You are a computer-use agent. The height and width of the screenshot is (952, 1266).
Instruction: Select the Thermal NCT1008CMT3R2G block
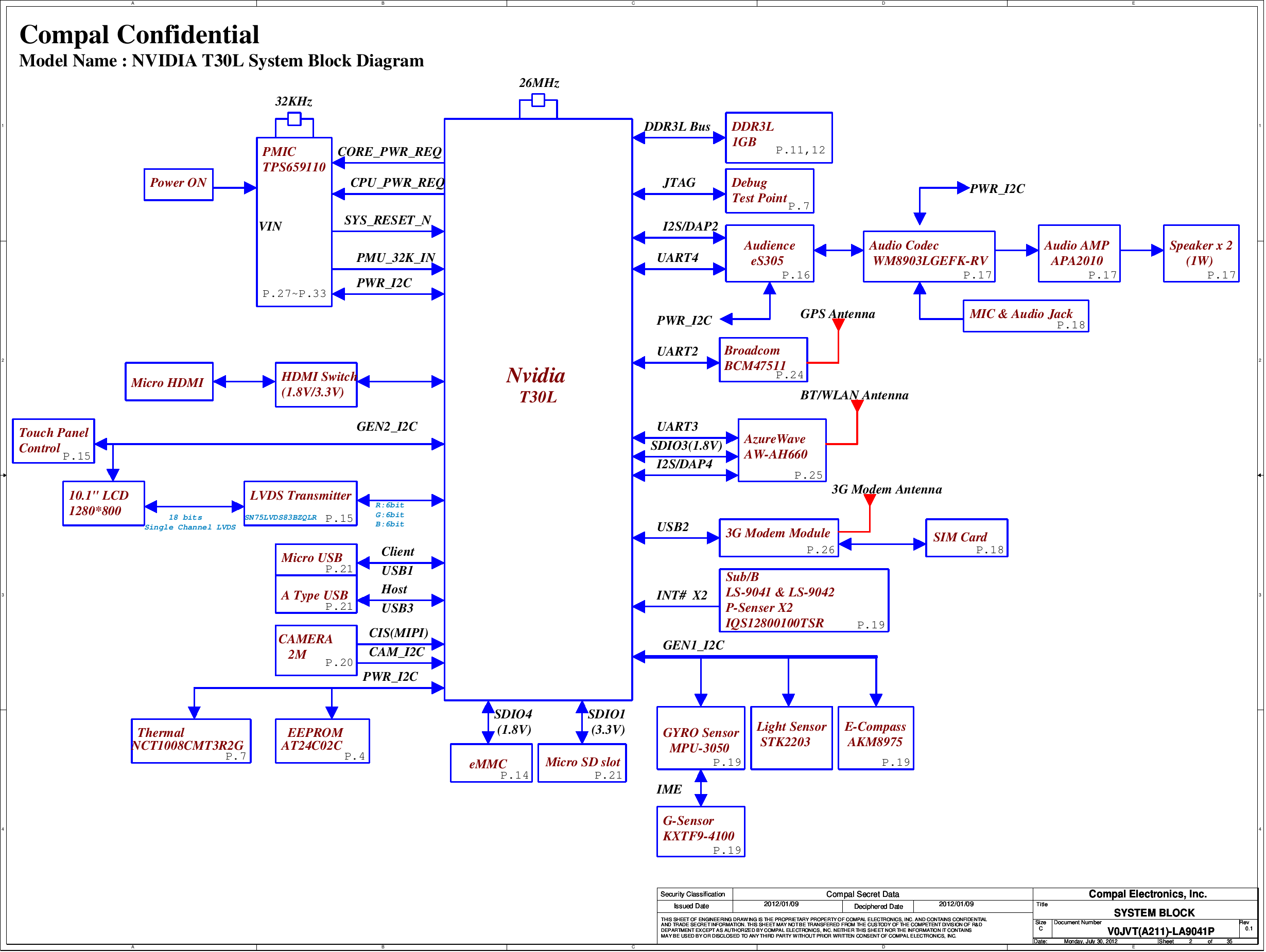[191, 741]
